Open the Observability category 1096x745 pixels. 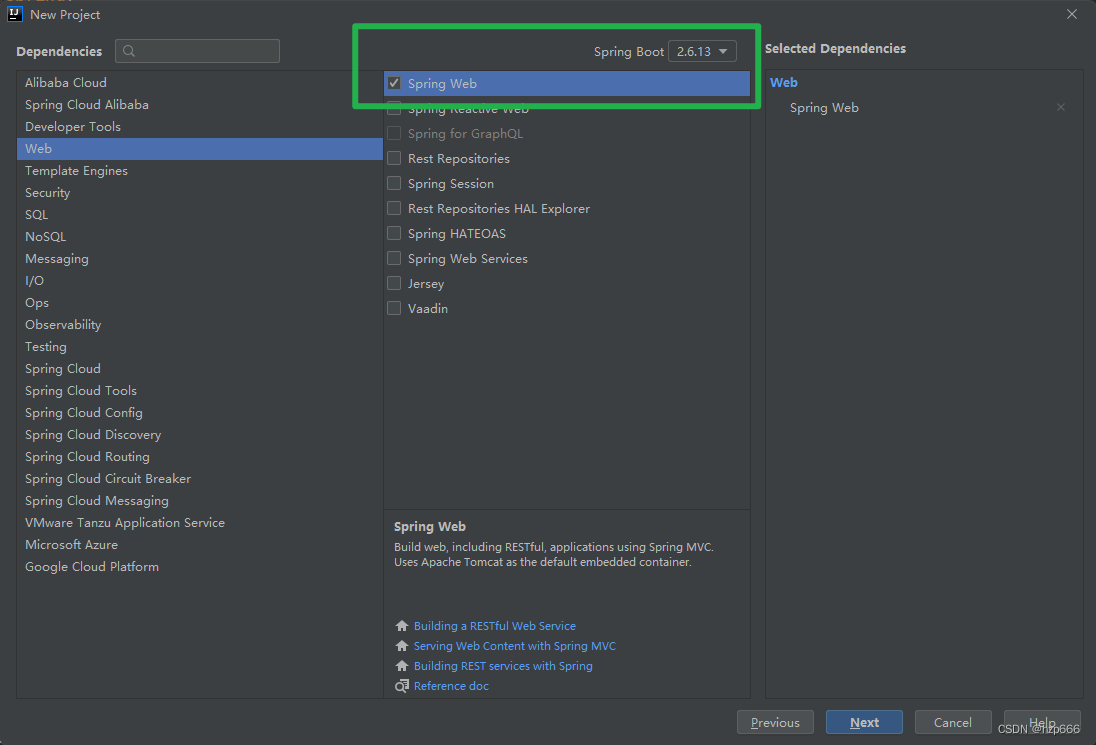(200, 325)
